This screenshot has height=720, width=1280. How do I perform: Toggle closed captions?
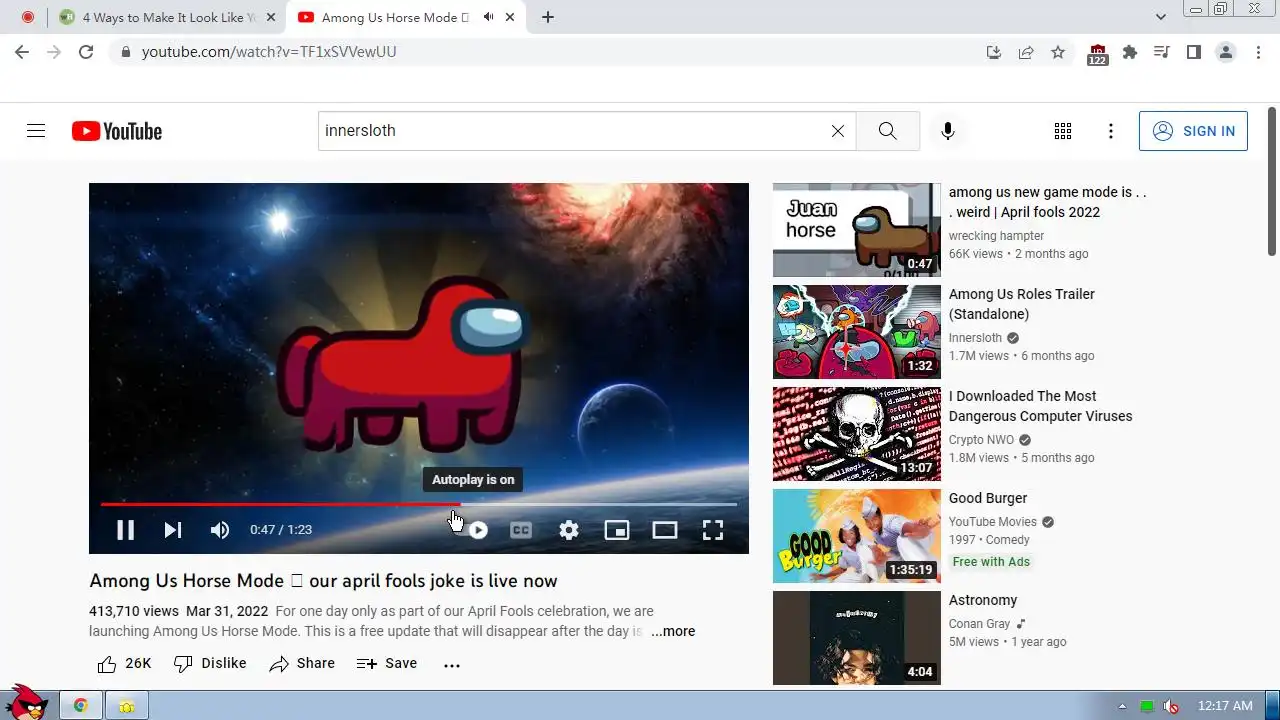[x=521, y=530]
